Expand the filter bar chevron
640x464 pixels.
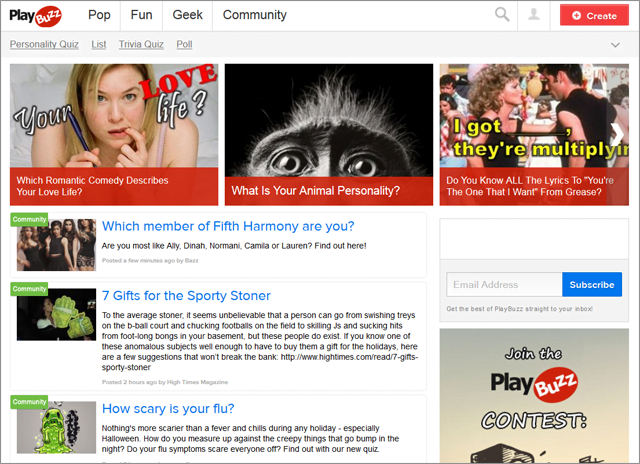click(615, 45)
